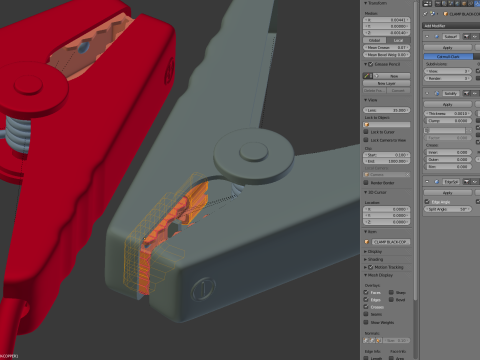Click the Subsurf modifier type icon
Image resolution: width=480 pixels, height=360 pixels.
pyautogui.click(x=437, y=36)
